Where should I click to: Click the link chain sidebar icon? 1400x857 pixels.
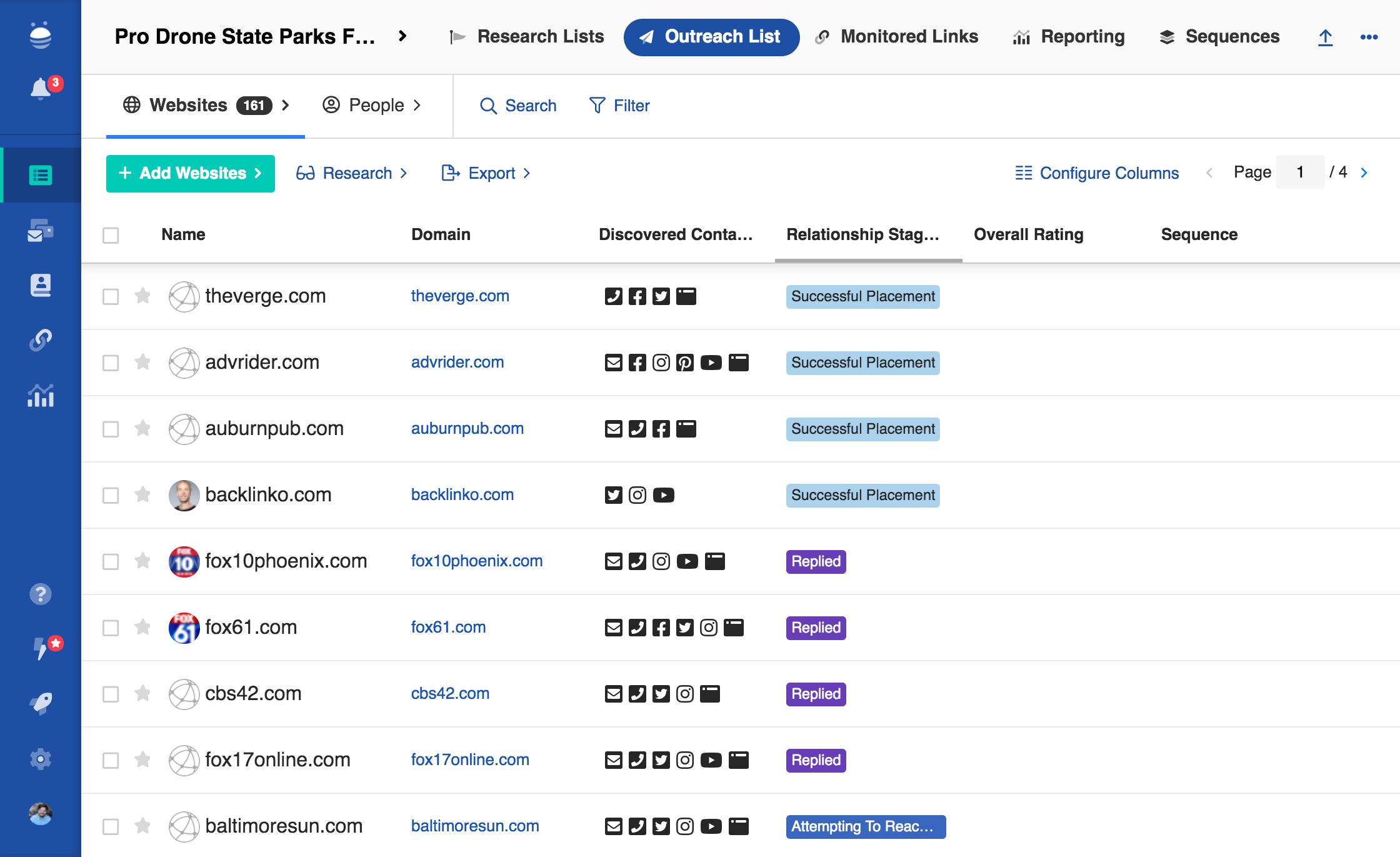pyautogui.click(x=41, y=340)
